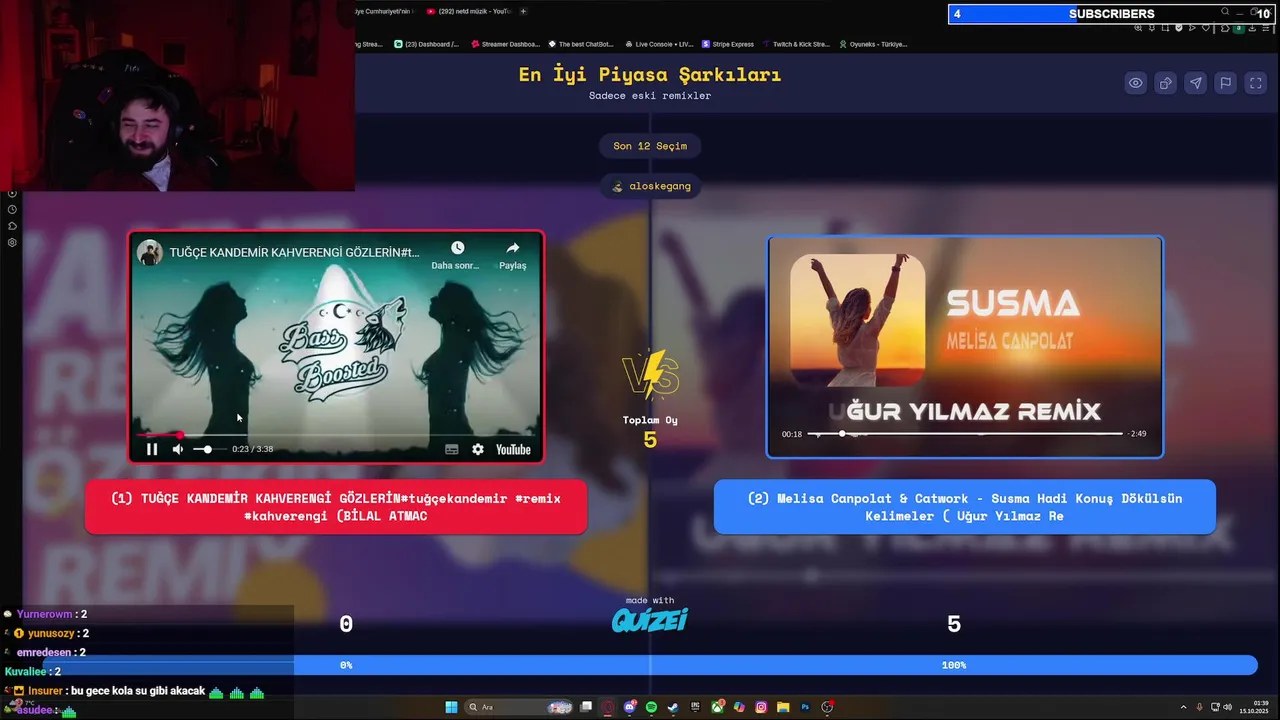Click the Paylaş share arrow icon
This screenshot has width=1280, height=720.
513,248
